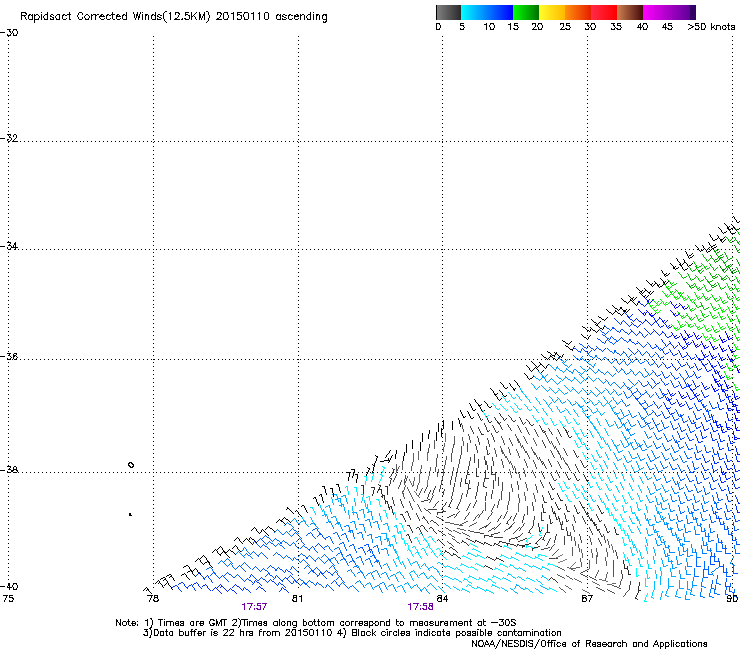Click the purple time label 17:58
740x650 pixels.
pos(420,607)
